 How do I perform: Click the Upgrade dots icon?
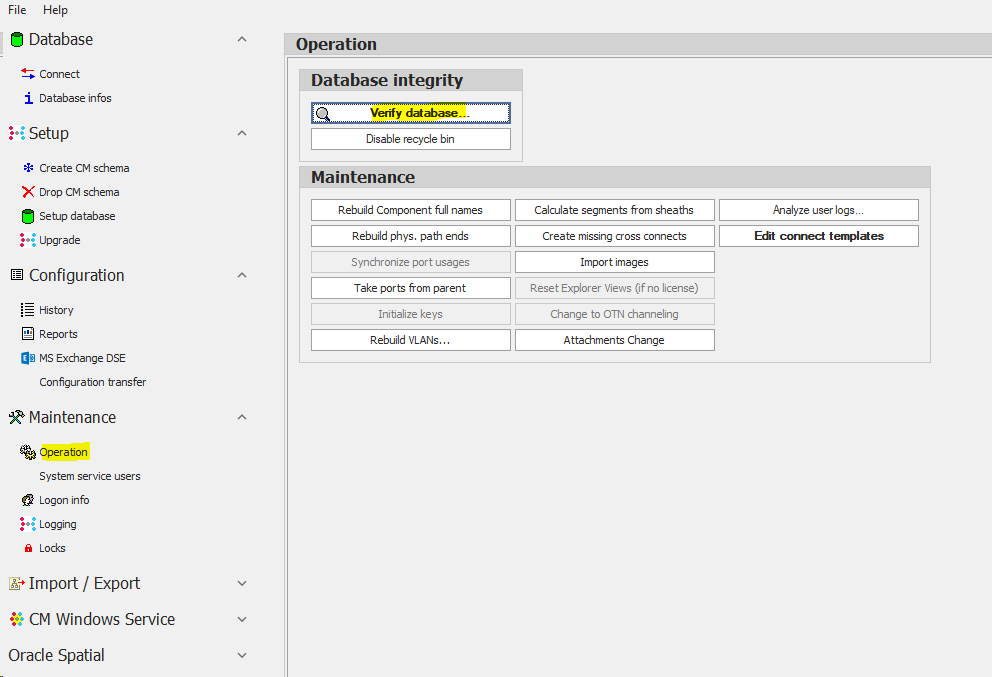point(28,240)
